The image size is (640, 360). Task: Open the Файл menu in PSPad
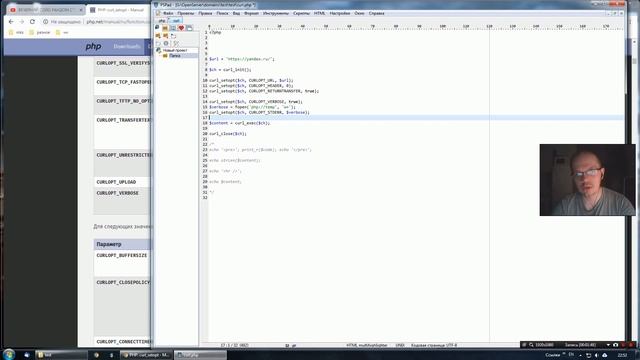click(168, 13)
